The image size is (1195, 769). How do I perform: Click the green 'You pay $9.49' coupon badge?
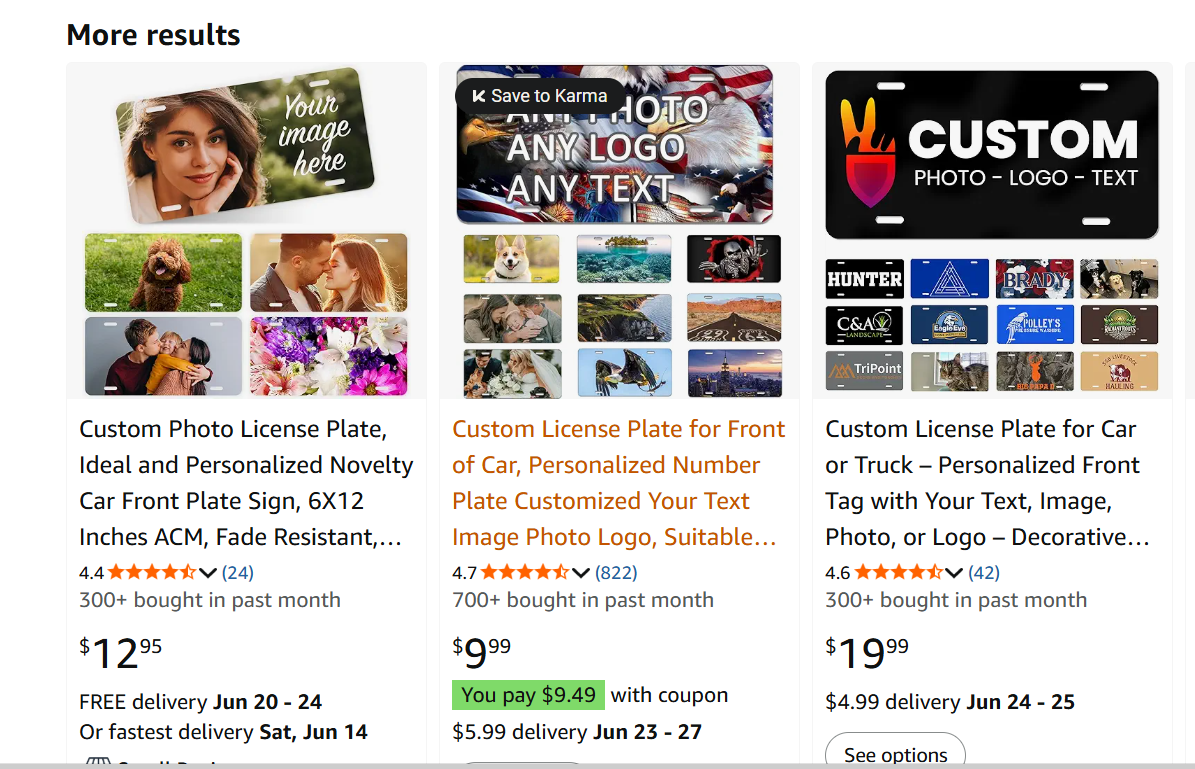click(x=528, y=695)
